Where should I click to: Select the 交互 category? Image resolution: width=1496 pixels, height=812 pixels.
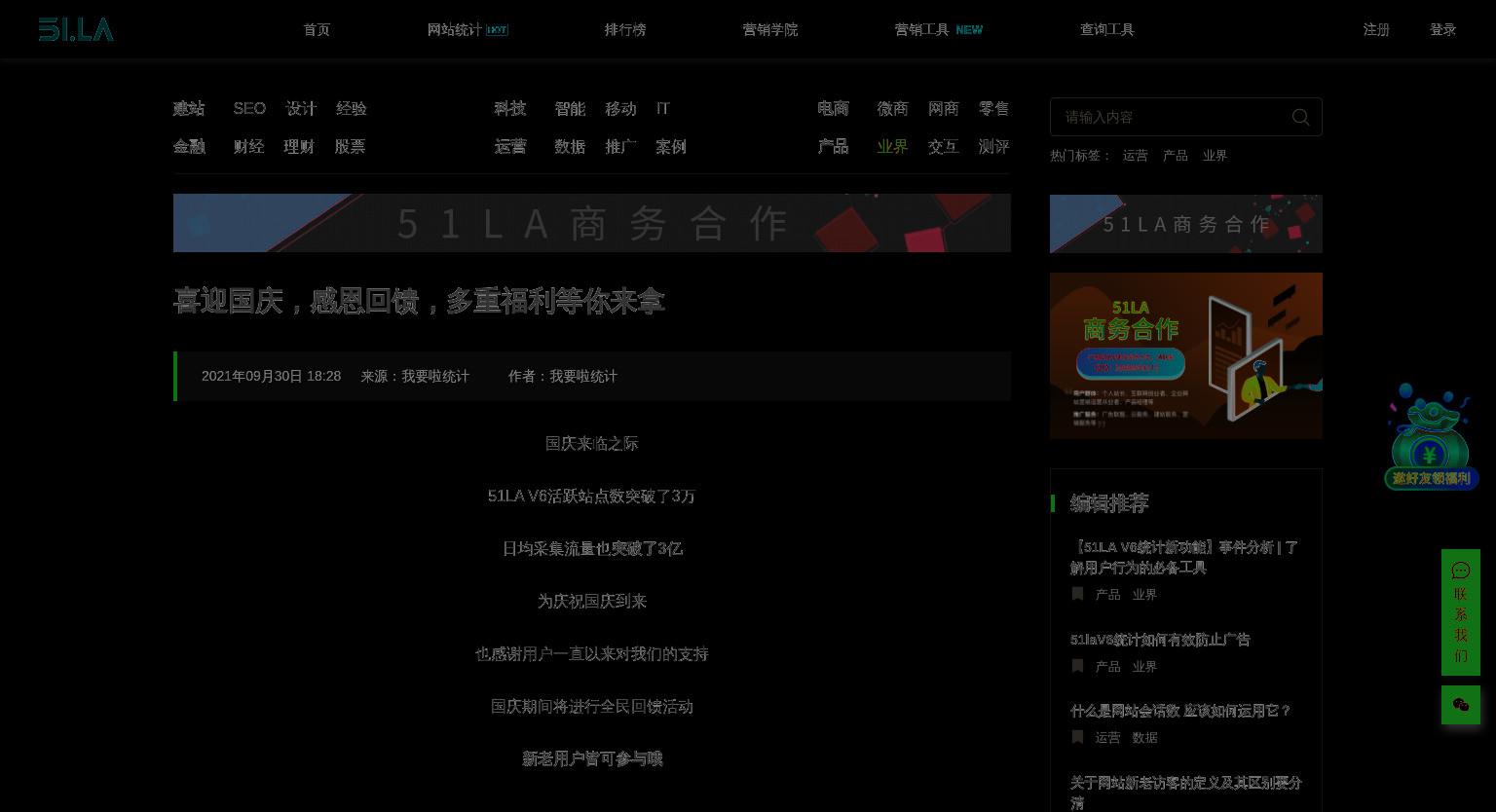click(943, 146)
